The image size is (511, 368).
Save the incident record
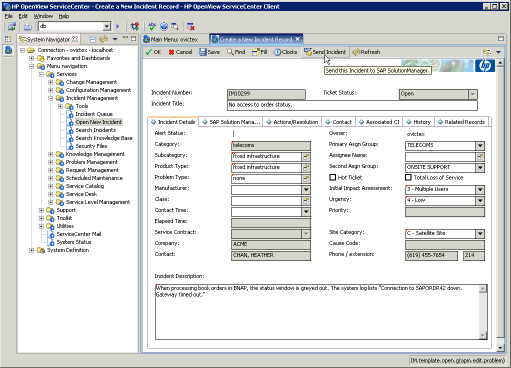pyautogui.click(x=209, y=52)
